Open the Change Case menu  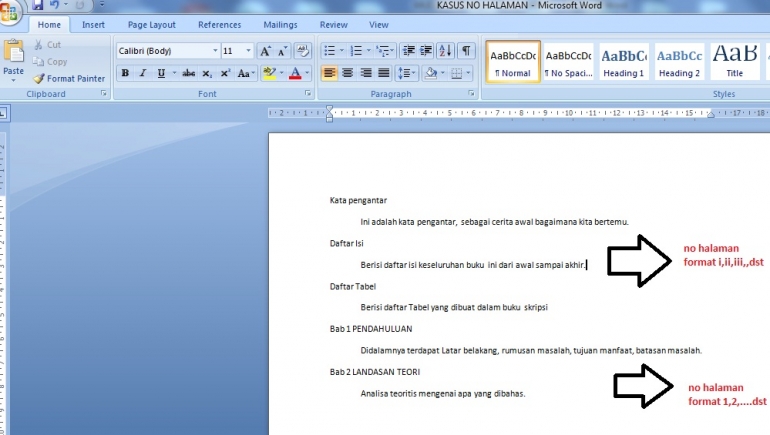pyautogui.click(x=246, y=73)
